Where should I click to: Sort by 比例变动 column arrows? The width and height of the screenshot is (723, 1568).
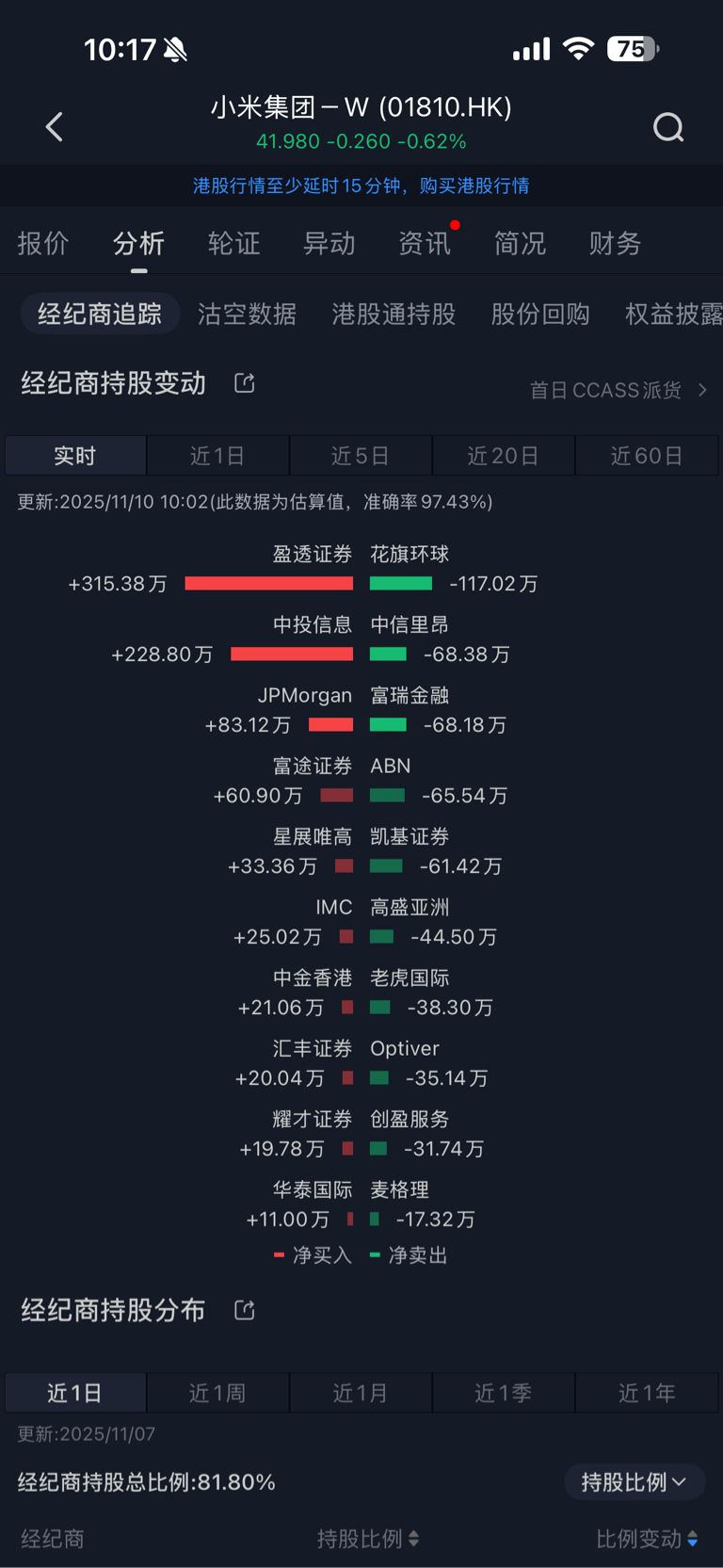click(693, 1539)
